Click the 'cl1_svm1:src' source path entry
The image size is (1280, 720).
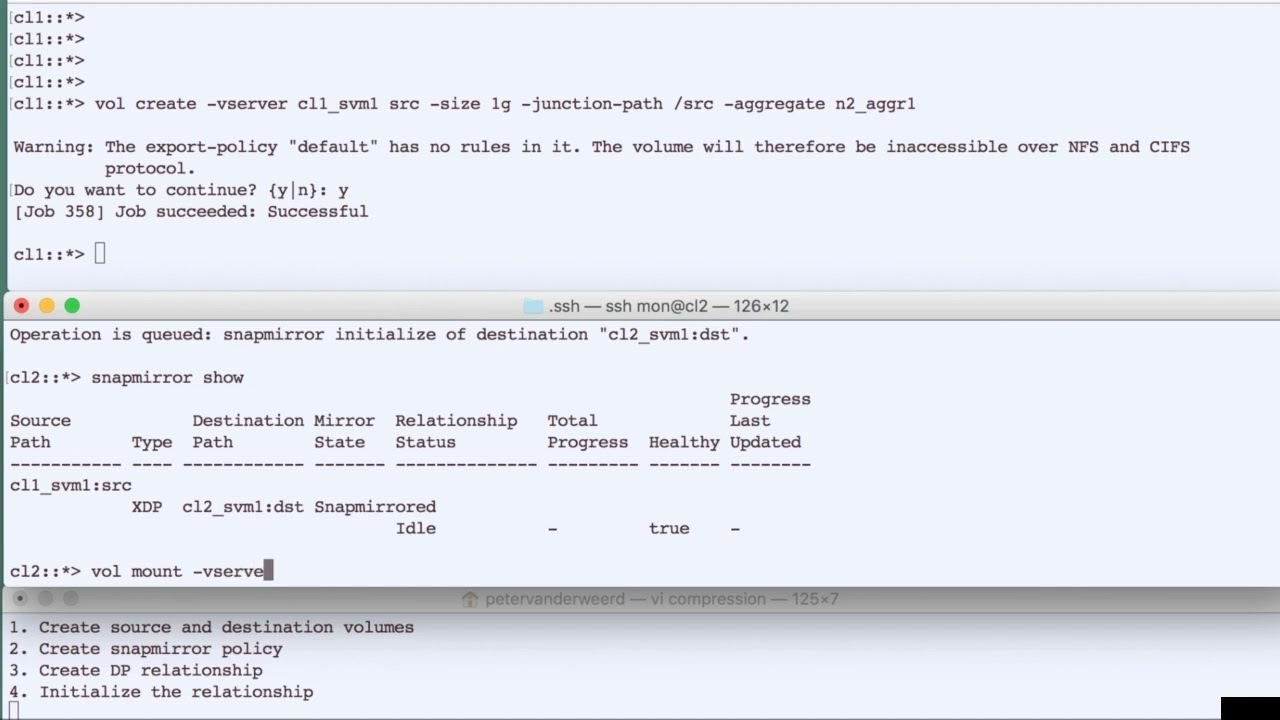point(70,485)
